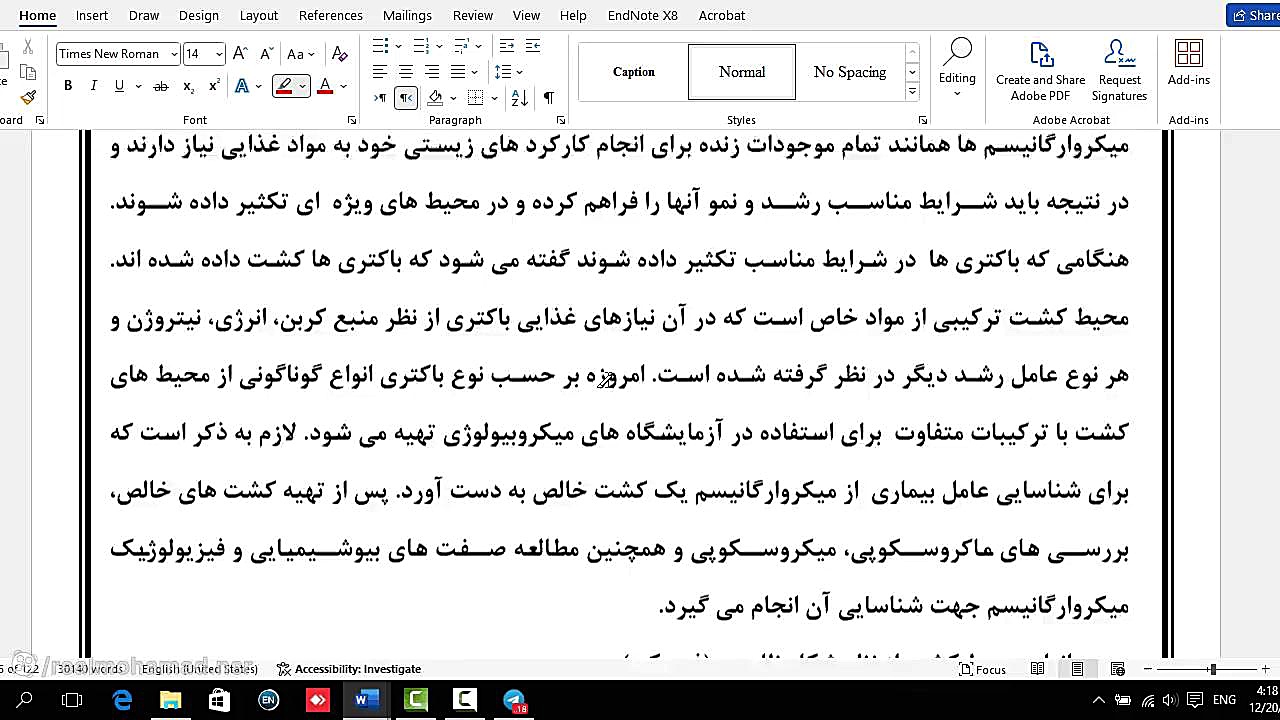Center-align the paragraph
Viewport: 1280px width, 720px height.
(x=406, y=72)
